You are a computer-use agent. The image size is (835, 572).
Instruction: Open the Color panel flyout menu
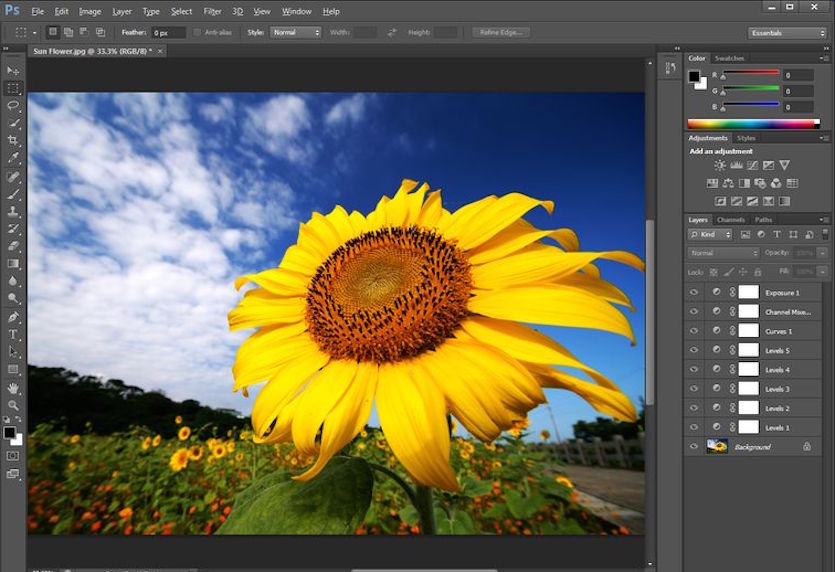tap(823, 58)
